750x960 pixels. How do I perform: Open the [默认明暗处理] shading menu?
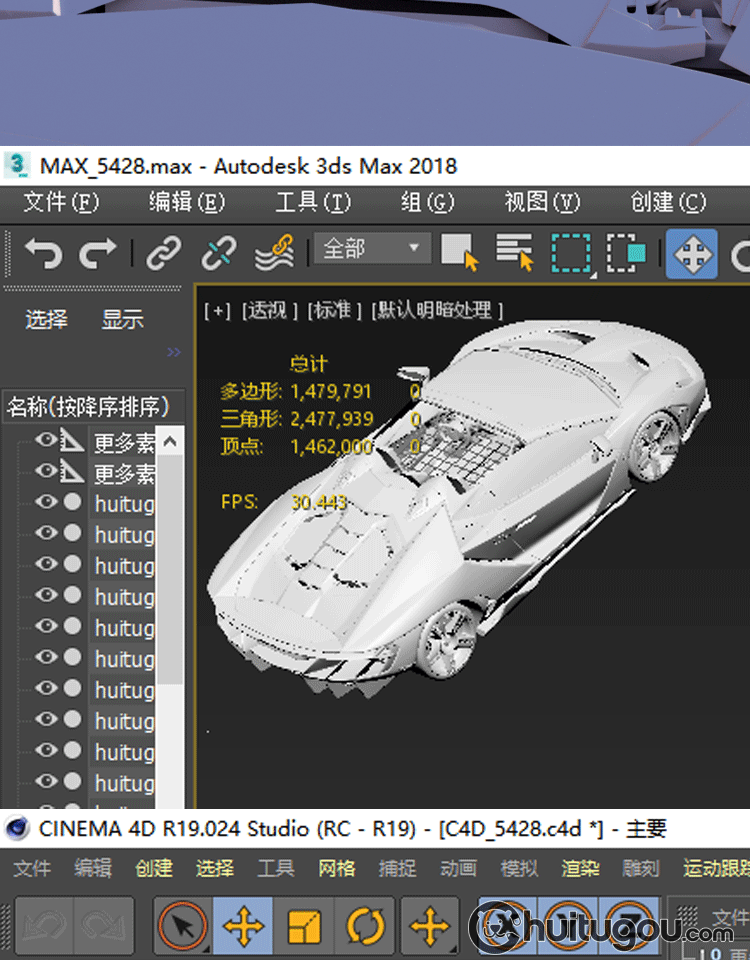pos(437,310)
